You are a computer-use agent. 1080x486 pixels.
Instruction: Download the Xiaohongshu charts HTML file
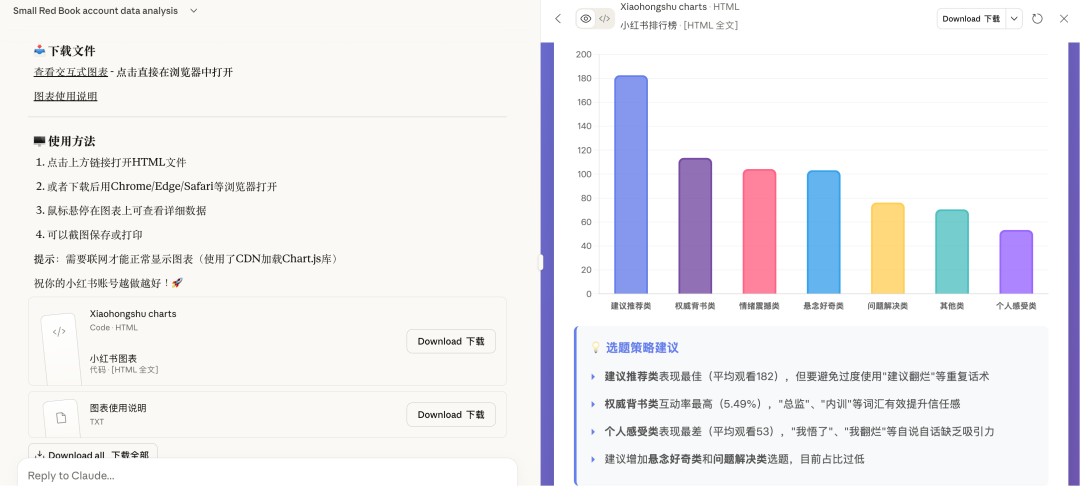click(x=450, y=341)
